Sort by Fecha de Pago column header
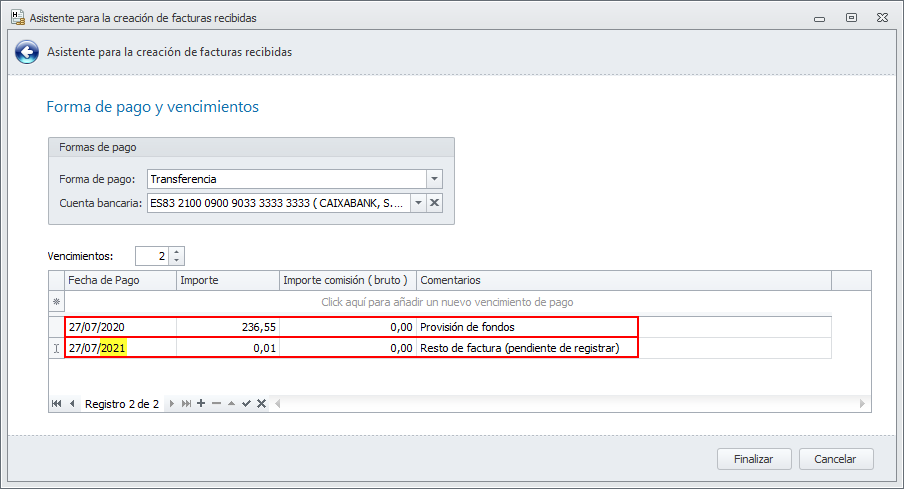This screenshot has height=489, width=904. [120, 280]
